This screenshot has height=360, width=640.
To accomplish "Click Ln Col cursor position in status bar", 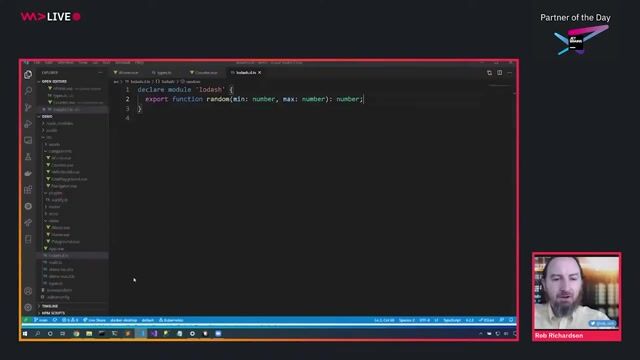I will coord(384,320).
